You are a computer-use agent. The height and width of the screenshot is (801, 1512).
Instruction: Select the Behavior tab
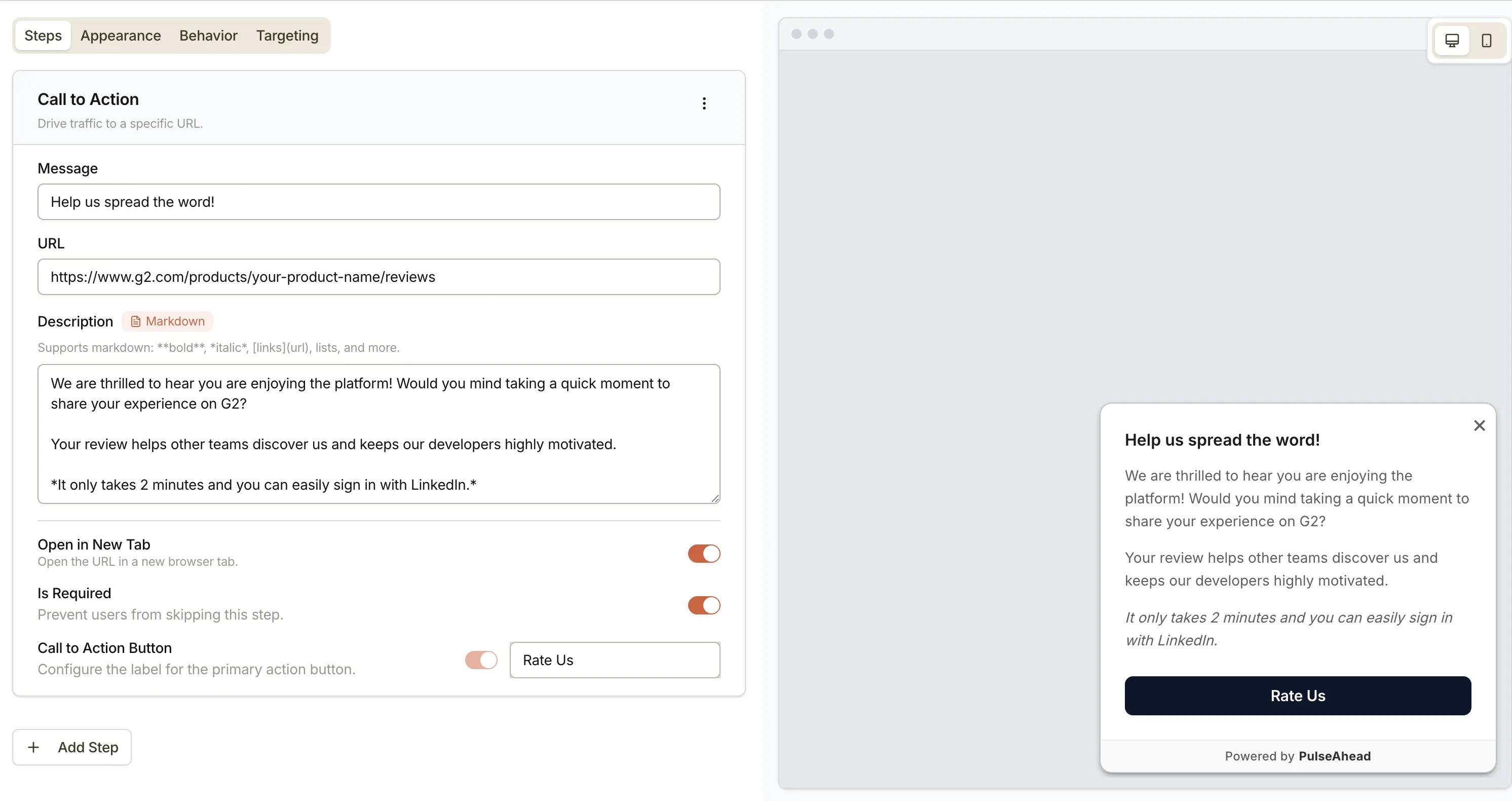click(208, 35)
